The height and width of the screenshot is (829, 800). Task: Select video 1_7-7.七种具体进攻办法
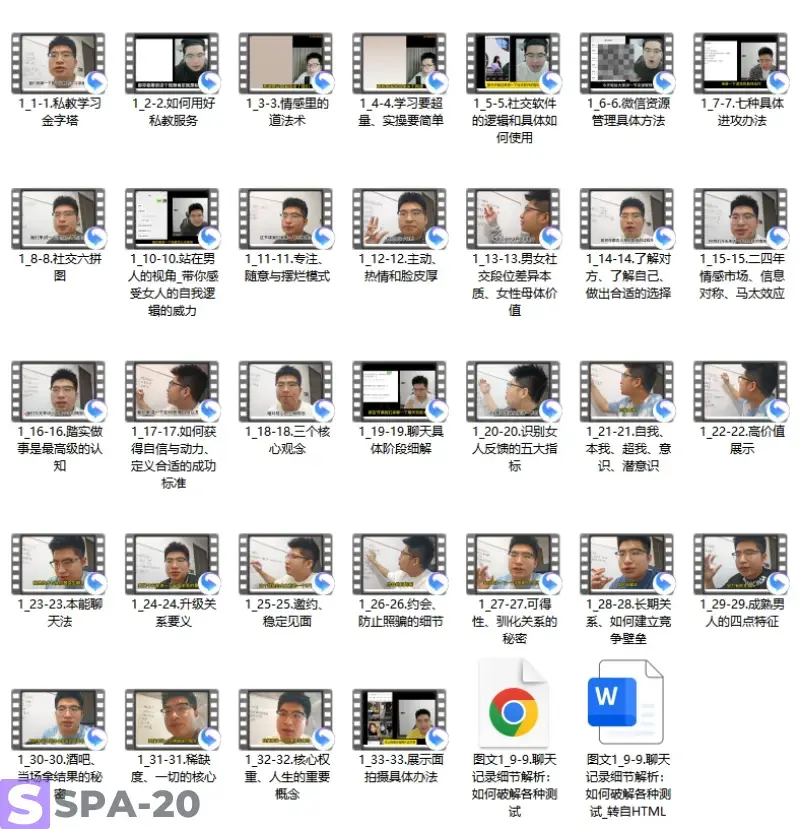tap(741, 63)
